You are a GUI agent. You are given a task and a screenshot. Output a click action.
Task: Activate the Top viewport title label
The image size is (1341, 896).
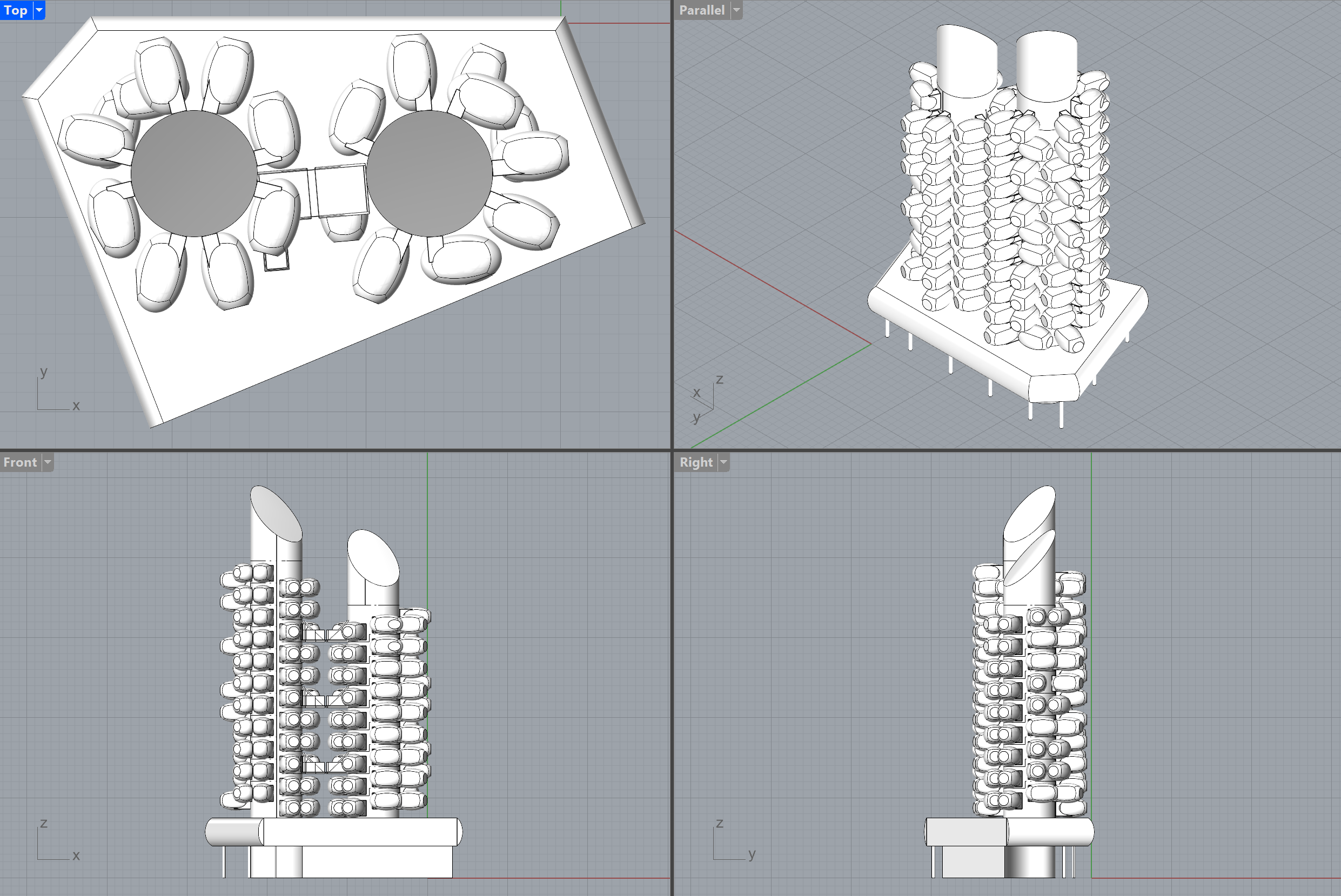16,10
